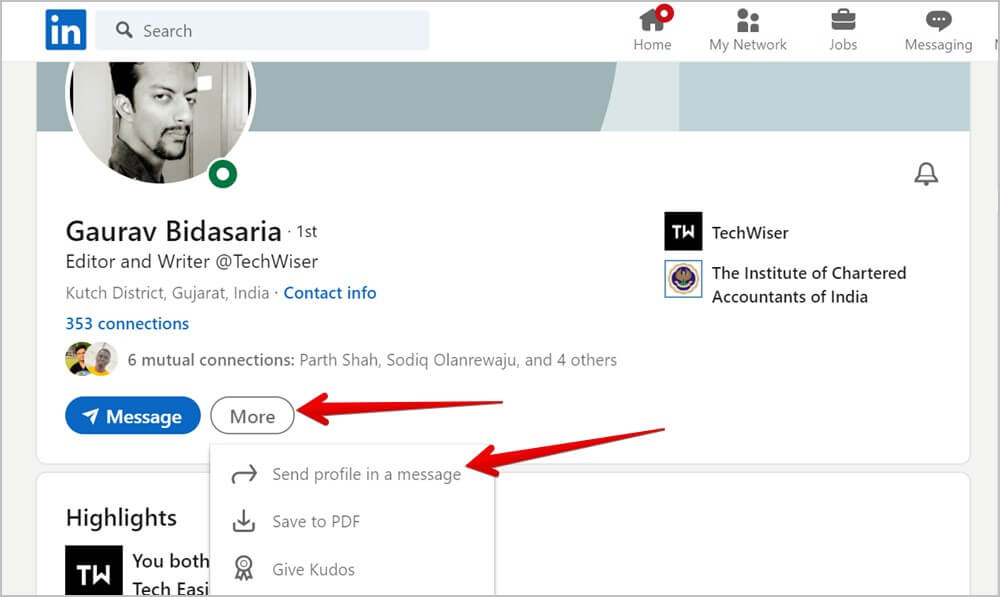Open the TechWiser company link
Image resolution: width=1000 pixels, height=597 pixels.
pyautogui.click(x=750, y=232)
